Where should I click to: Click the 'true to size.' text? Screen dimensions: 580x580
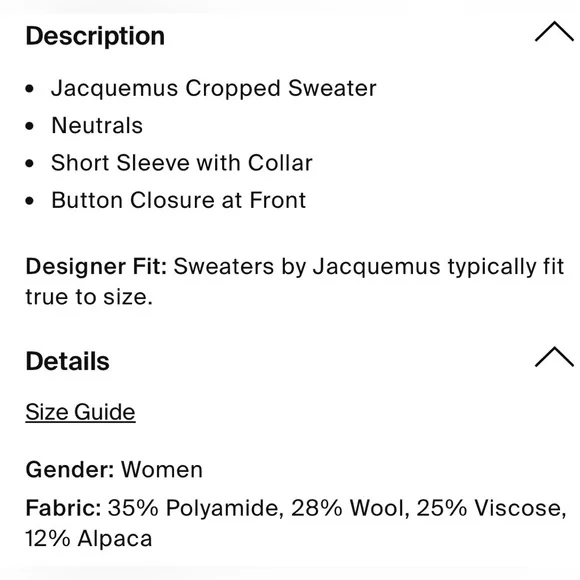click(89, 297)
